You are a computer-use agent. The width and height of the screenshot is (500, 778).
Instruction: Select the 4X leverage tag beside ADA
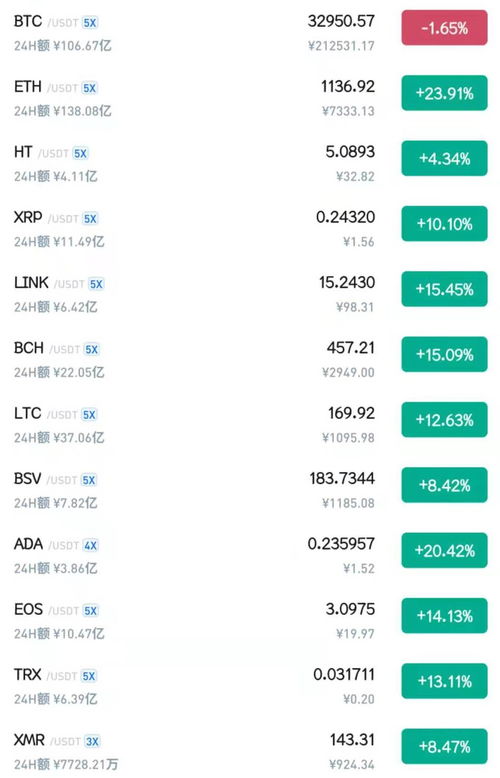tap(90, 546)
